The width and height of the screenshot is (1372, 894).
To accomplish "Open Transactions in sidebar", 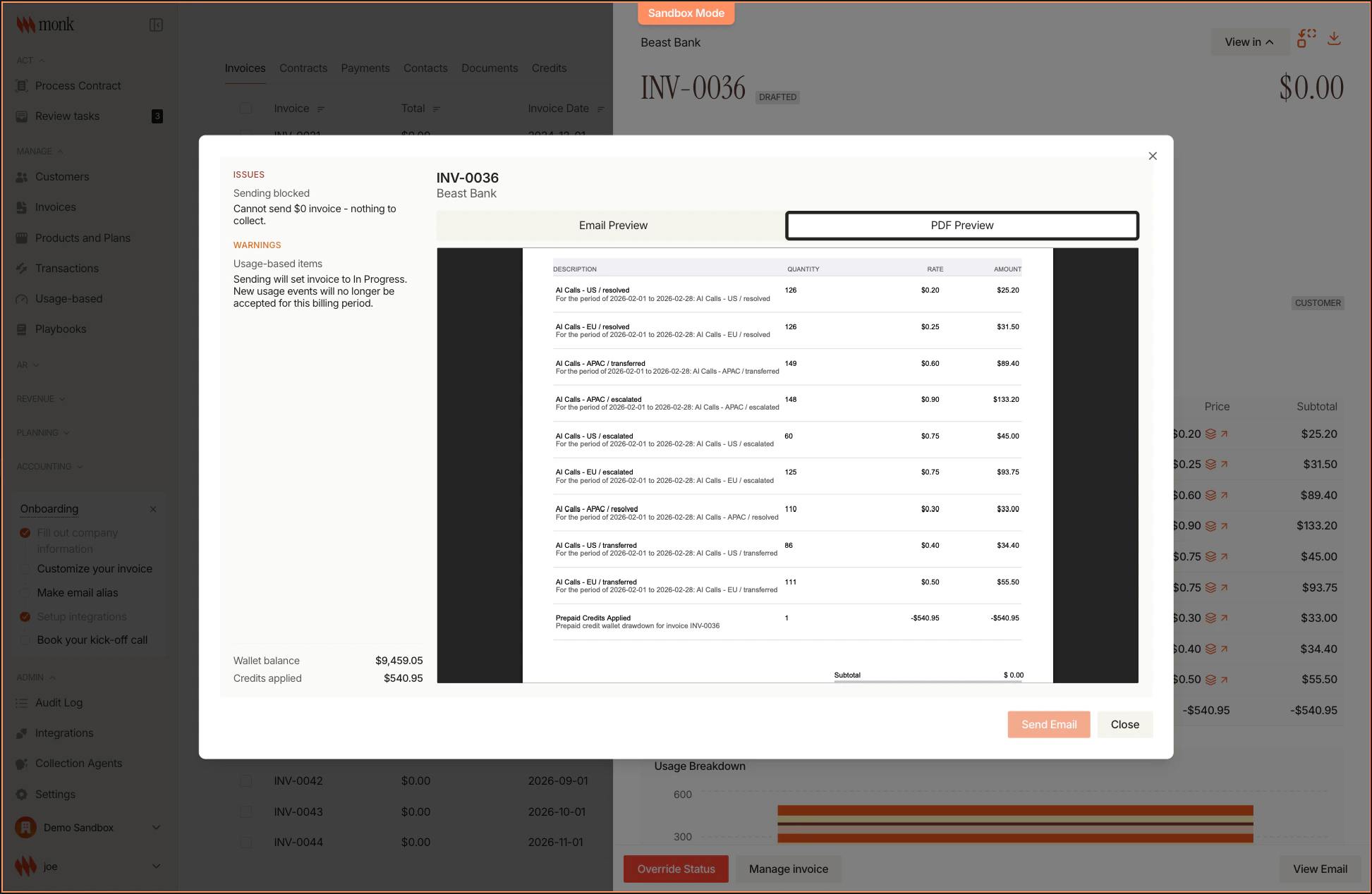I will tap(57, 269).
